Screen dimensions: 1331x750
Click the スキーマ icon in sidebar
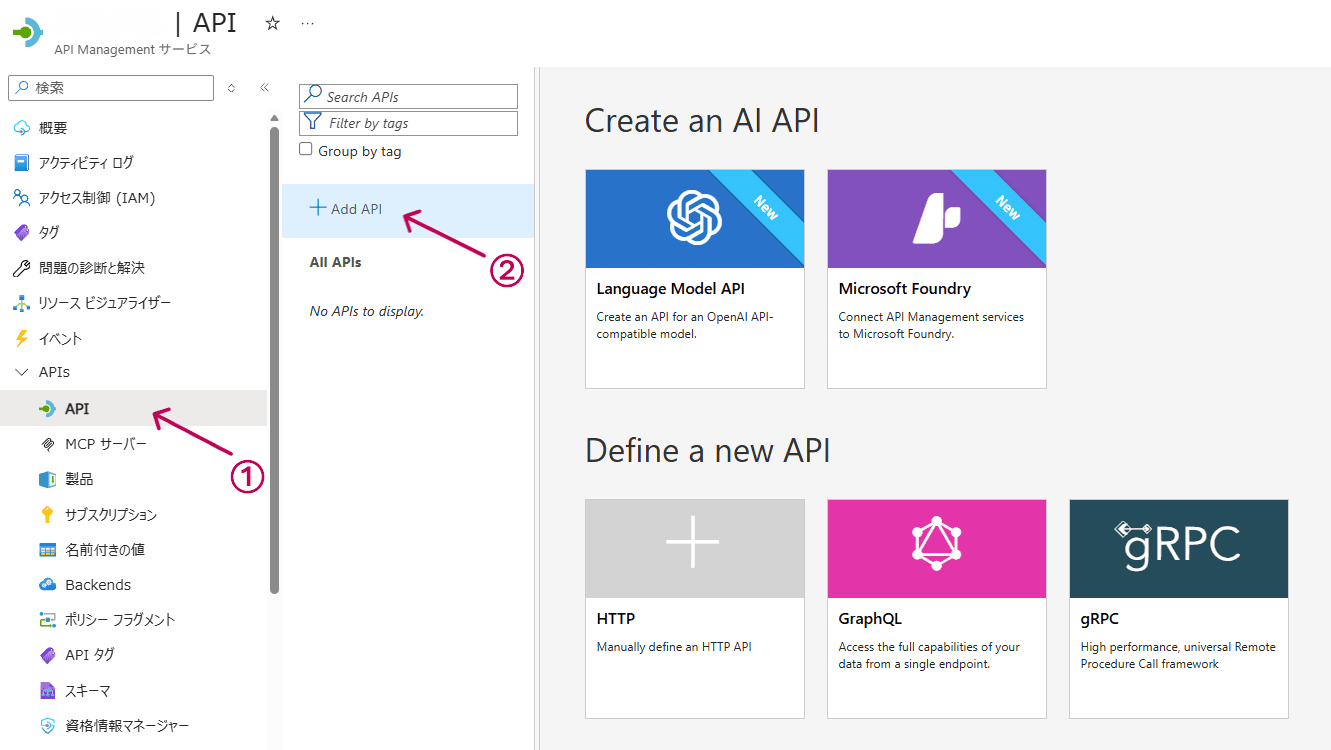click(x=47, y=691)
